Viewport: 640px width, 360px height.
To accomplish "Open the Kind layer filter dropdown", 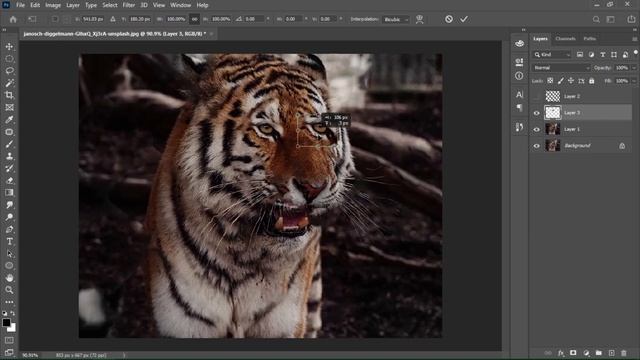I will pyautogui.click(x=552, y=55).
